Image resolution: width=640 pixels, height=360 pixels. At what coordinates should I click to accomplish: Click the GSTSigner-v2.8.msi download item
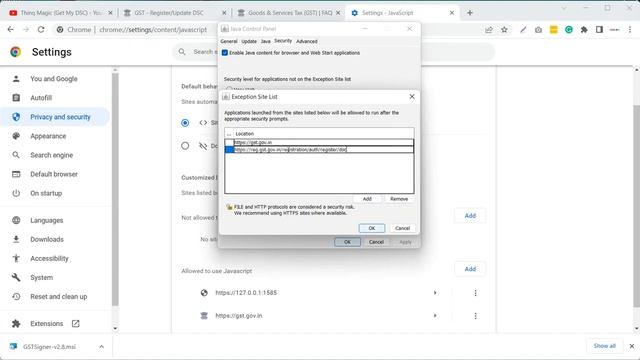tap(49, 347)
